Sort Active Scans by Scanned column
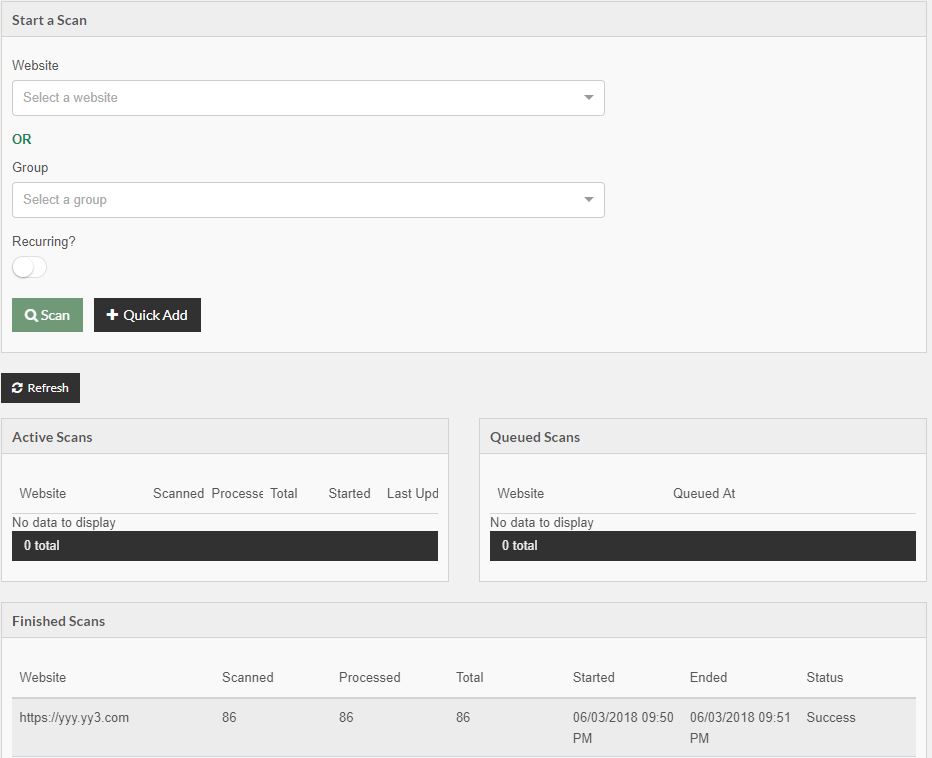 (x=178, y=493)
